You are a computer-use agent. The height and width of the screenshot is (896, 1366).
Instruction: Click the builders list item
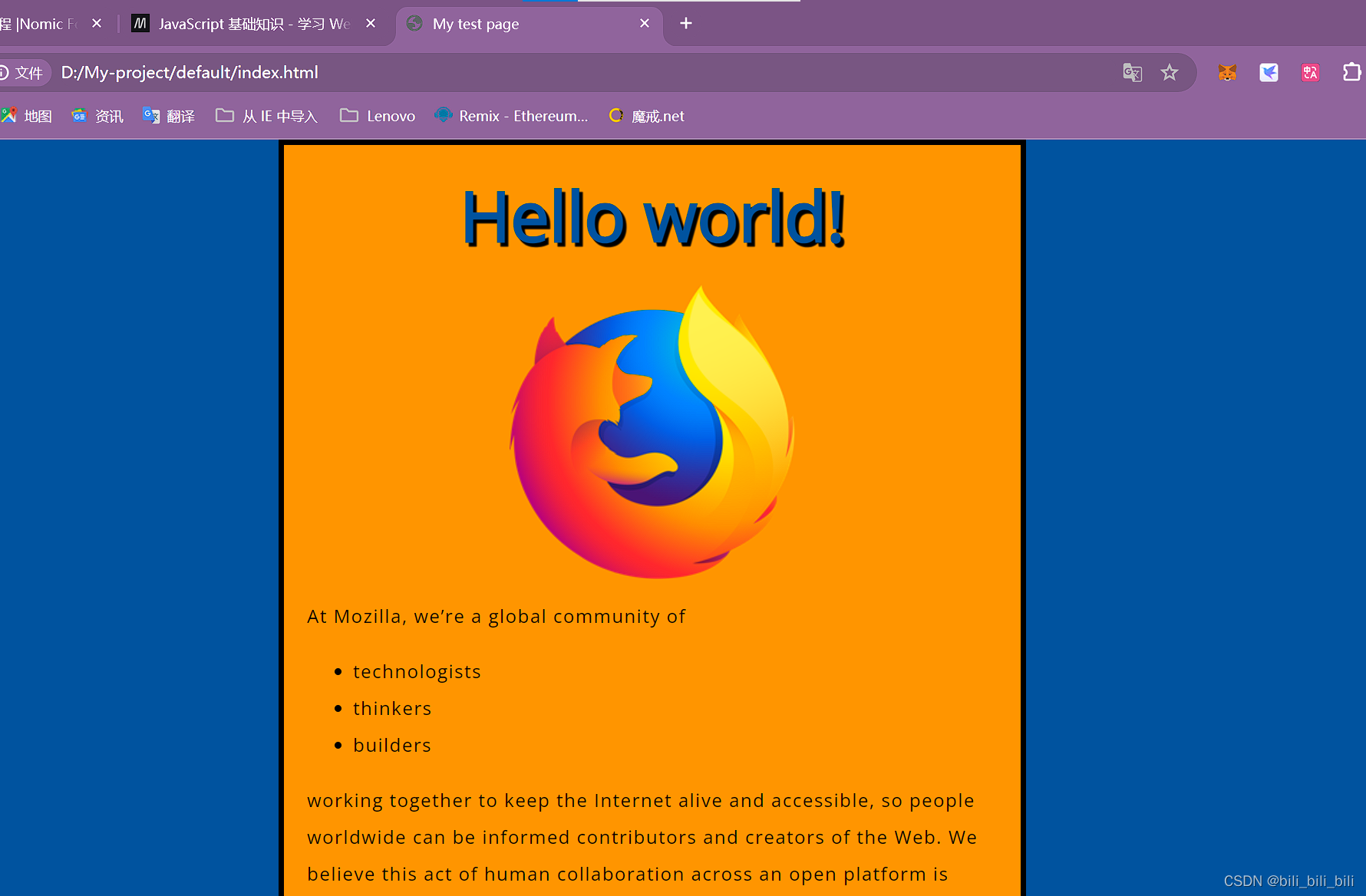point(392,746)
